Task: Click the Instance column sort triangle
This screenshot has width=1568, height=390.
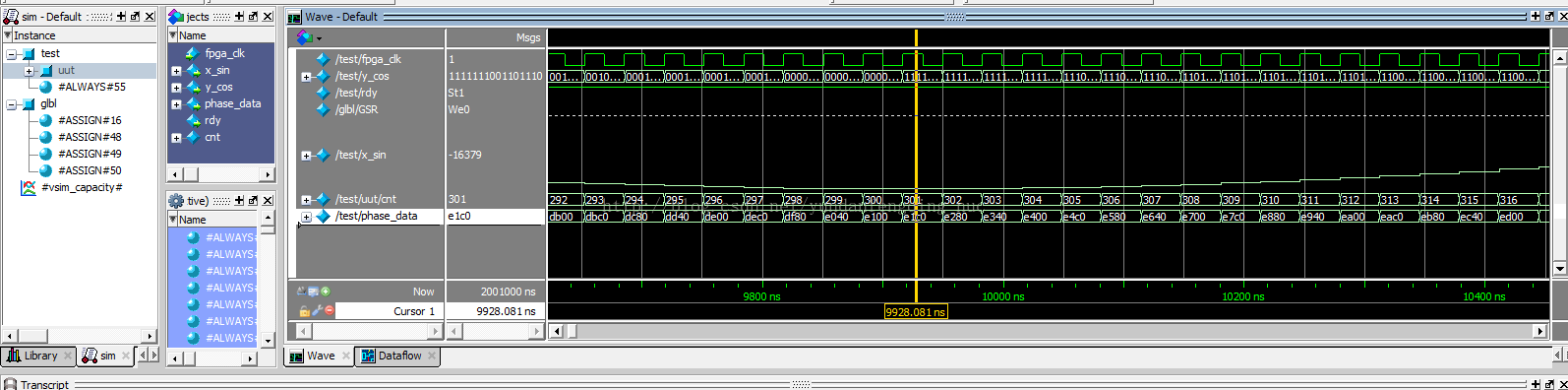Action: point(8,35)
